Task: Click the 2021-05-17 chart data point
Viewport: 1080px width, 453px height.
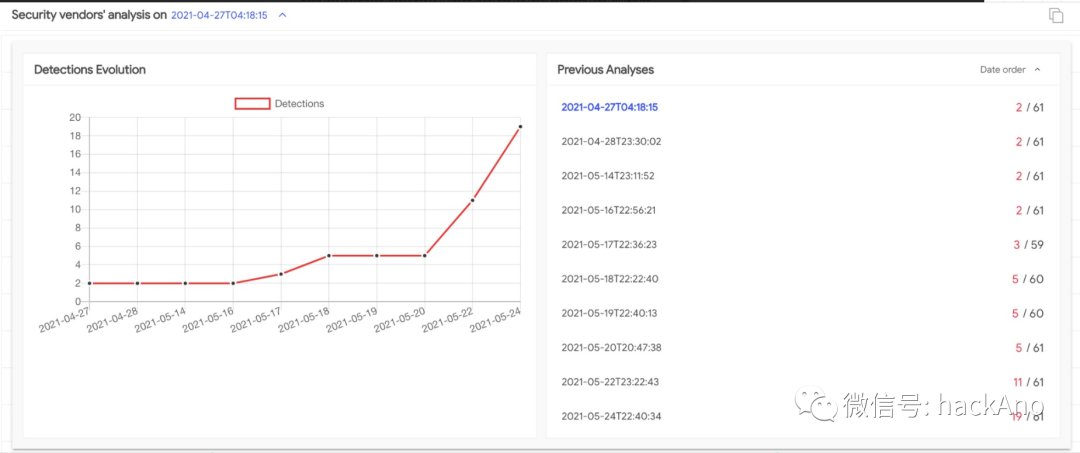Action: [281, 274]
